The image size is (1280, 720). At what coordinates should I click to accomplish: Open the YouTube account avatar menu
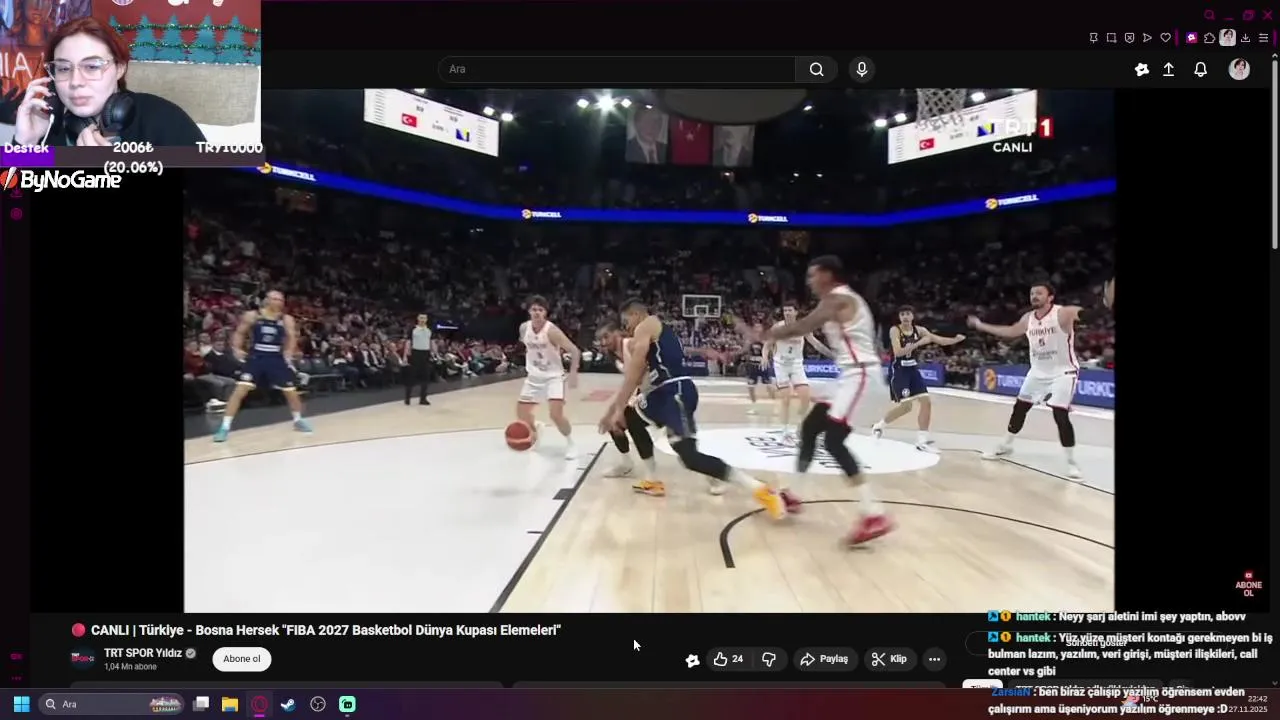[x=1239, y=69]
